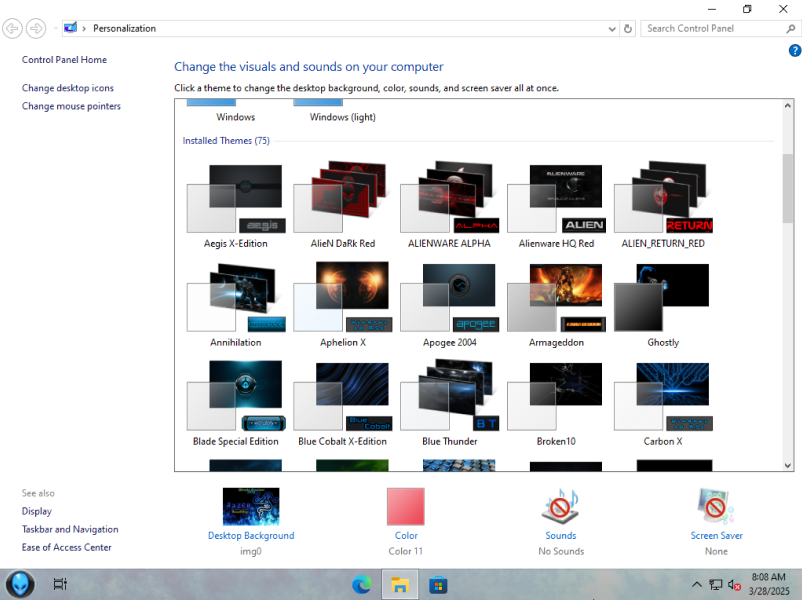The width and height of the screenshot is (802, 600).
Task: Click the search magnifier icon
Action: [790, 29]
